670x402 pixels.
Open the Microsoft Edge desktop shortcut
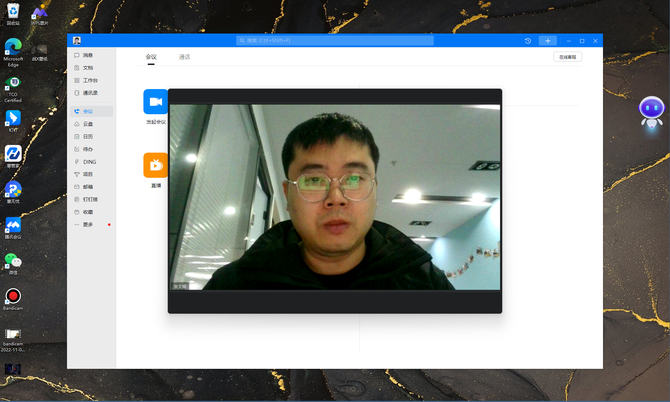pyautogui.click(x=13, y=47)
